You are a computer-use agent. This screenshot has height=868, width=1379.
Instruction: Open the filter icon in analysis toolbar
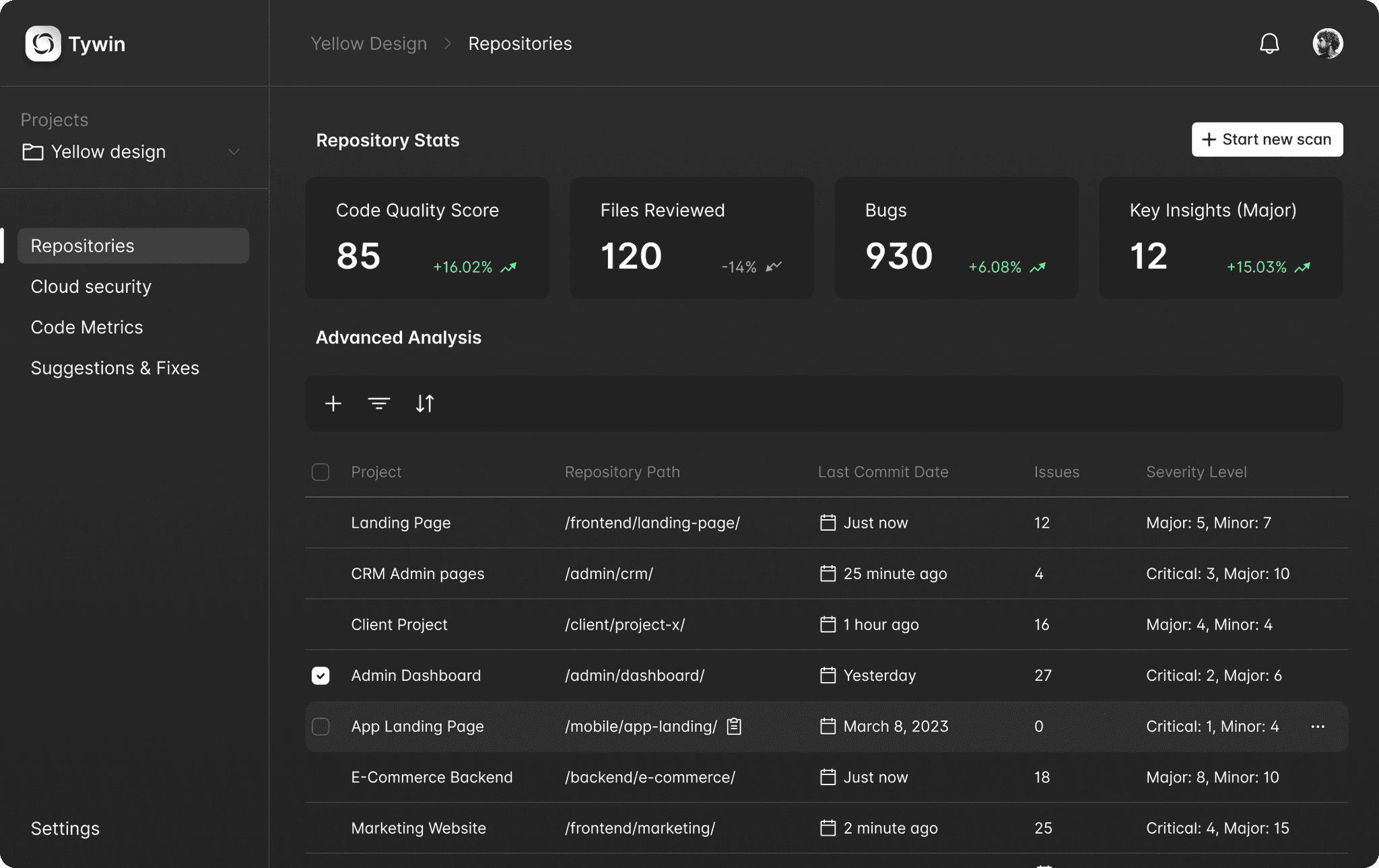point(379,403)
